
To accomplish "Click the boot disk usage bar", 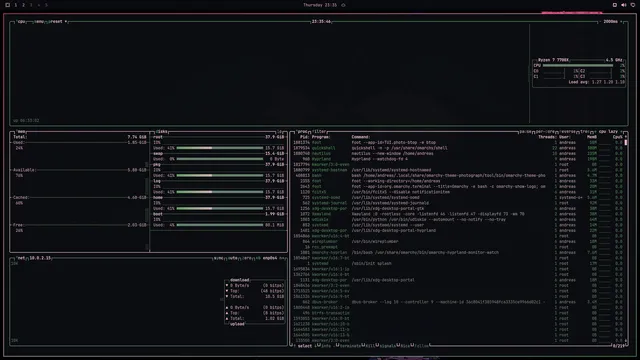I will click(220, 225).
